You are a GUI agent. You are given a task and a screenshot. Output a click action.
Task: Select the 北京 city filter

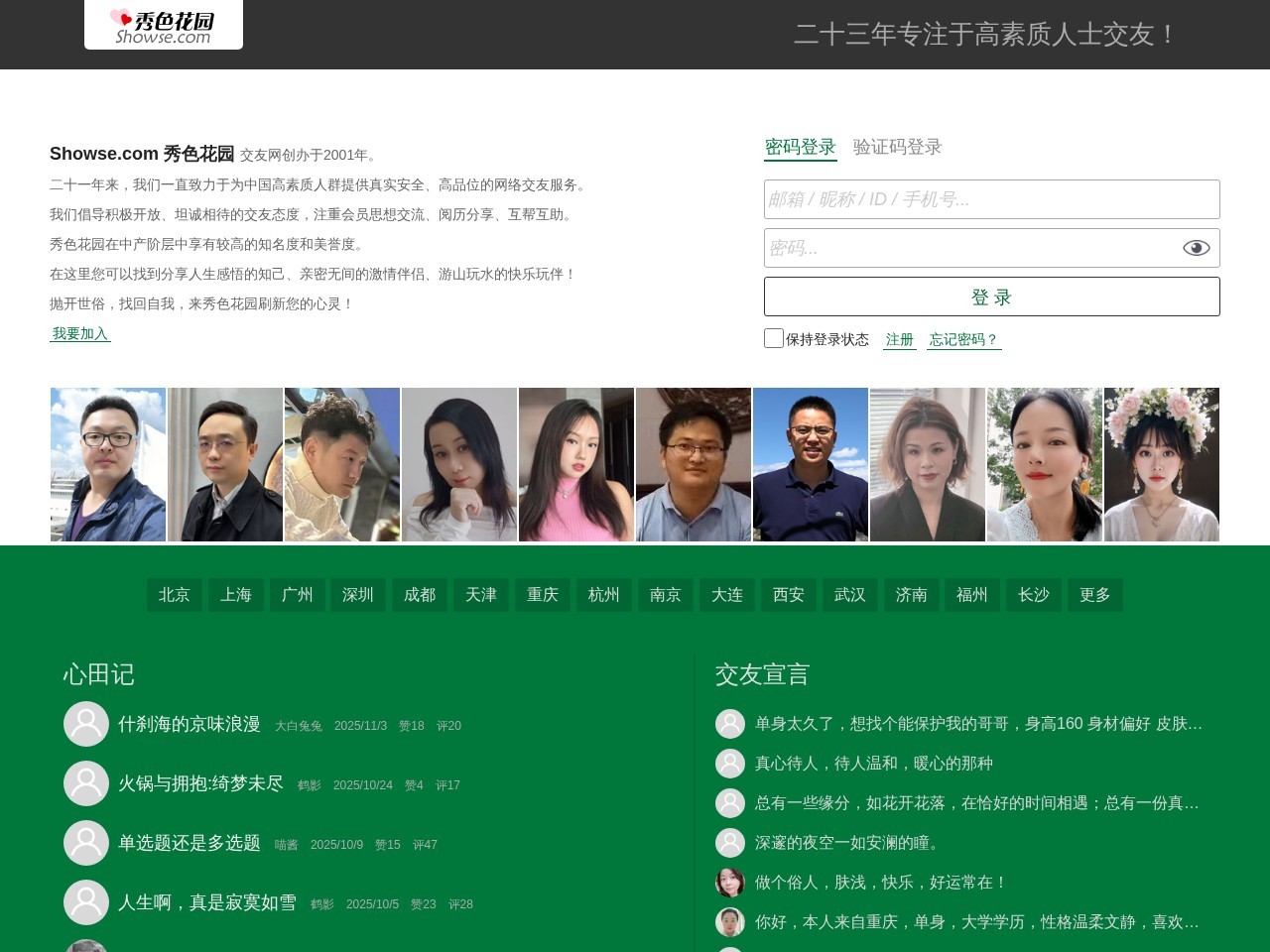[x=175, y=595]
